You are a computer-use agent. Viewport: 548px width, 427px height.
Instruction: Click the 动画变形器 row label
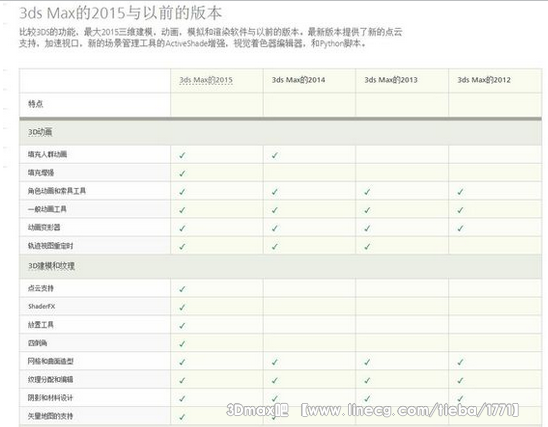click(44, 227)
